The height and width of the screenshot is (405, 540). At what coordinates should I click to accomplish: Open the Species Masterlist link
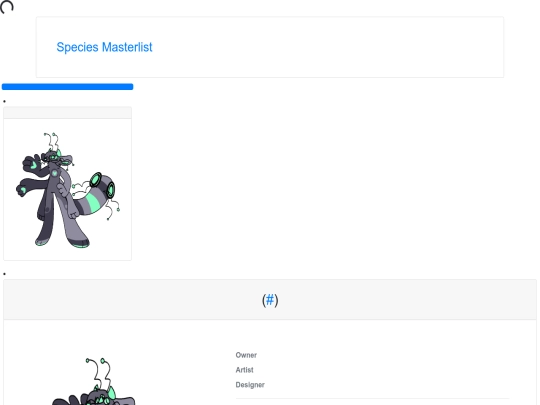click(104, 47)
